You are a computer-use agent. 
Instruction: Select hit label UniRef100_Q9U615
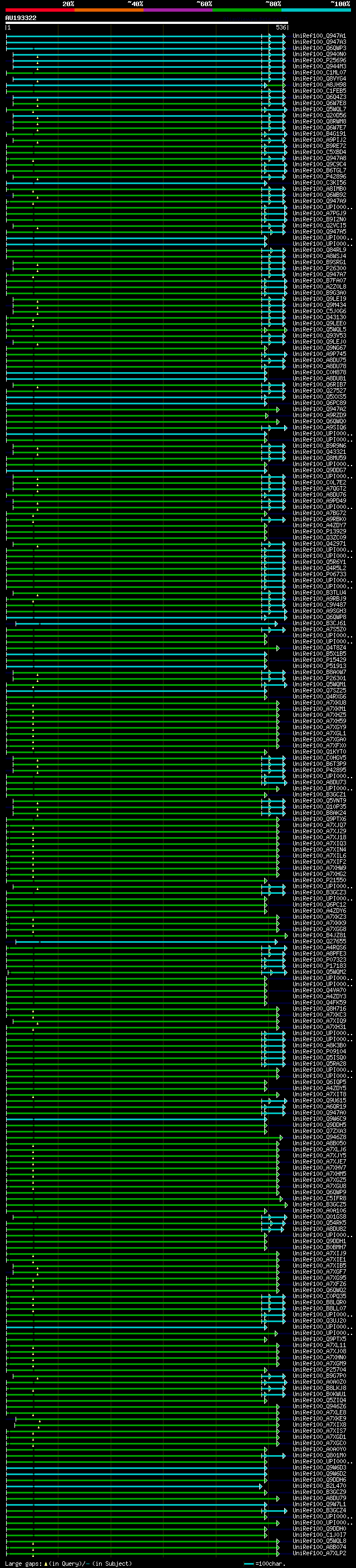(319, 1101)
